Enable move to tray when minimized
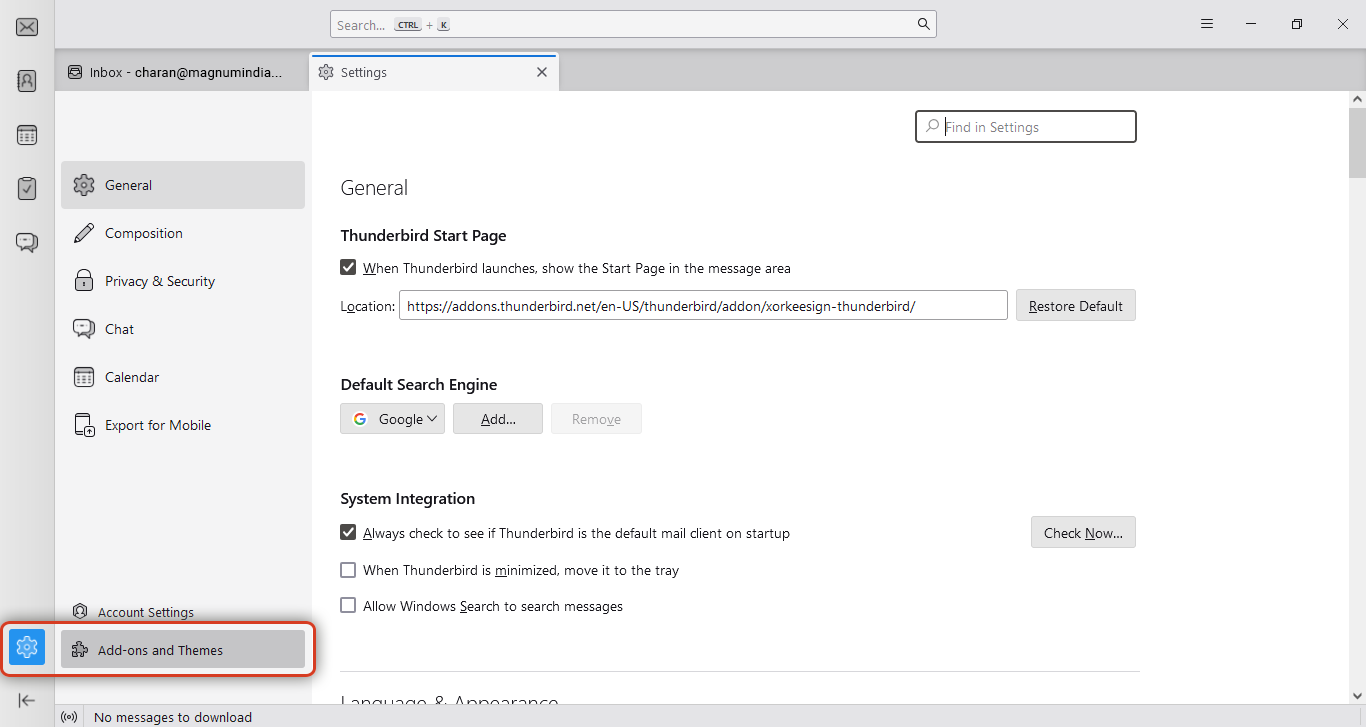This screenshot has width=1366, height=727. [x=348, y=570]
